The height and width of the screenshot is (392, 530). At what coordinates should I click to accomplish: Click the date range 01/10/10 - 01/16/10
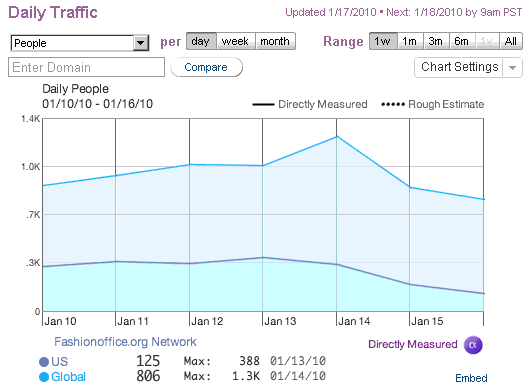coord(98,104)
